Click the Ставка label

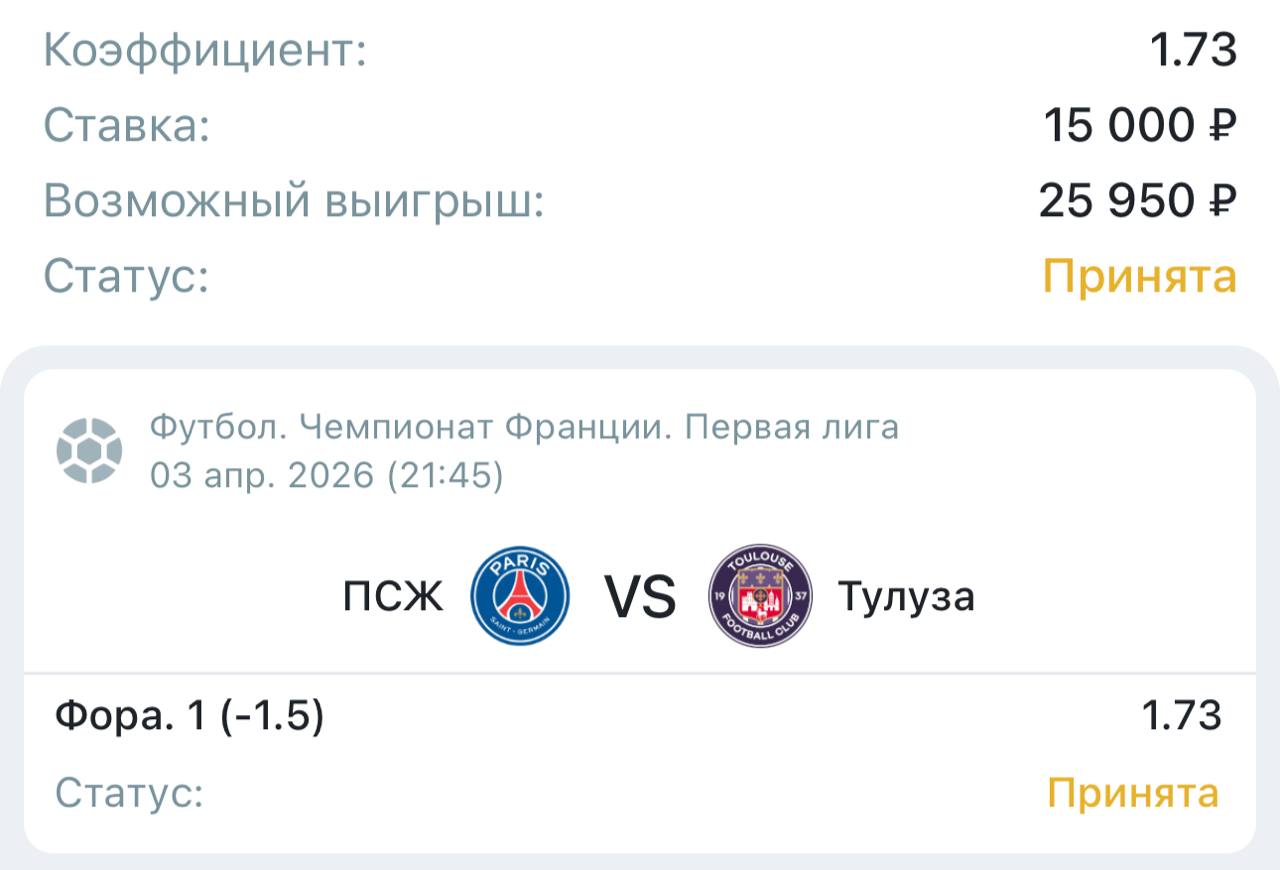point(127,126)
